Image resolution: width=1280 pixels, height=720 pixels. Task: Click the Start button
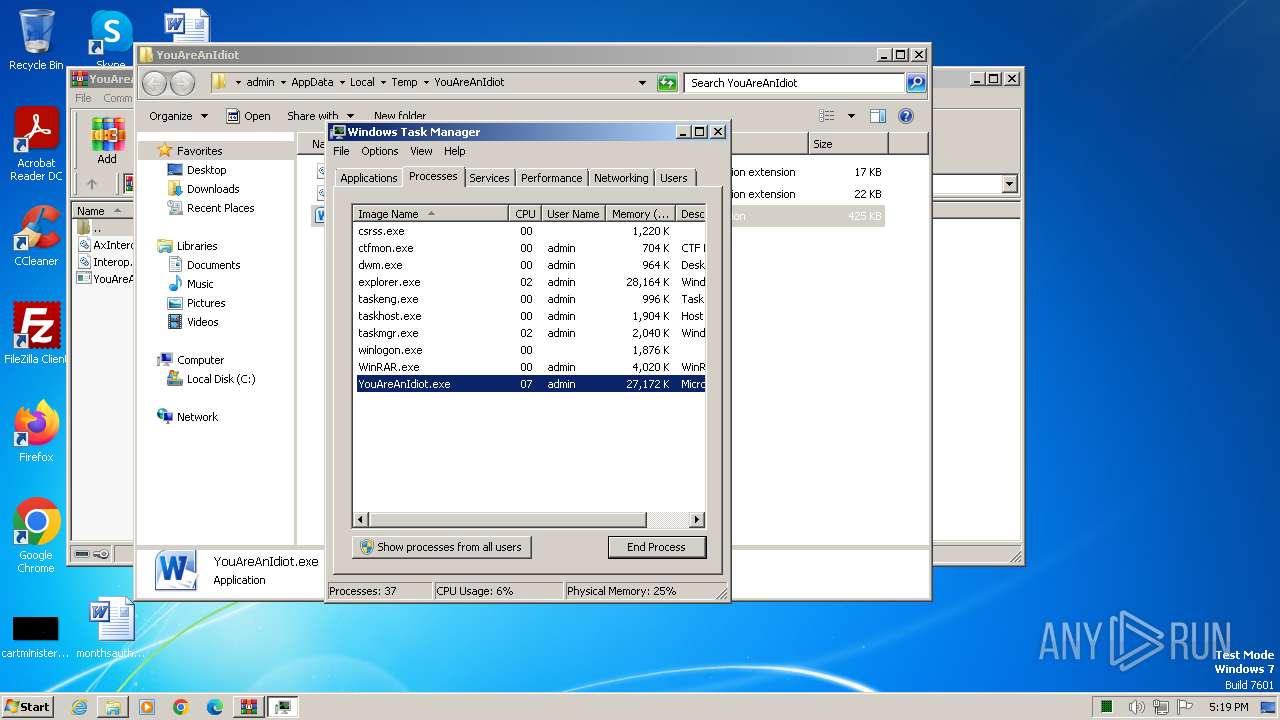click(29, 707)
